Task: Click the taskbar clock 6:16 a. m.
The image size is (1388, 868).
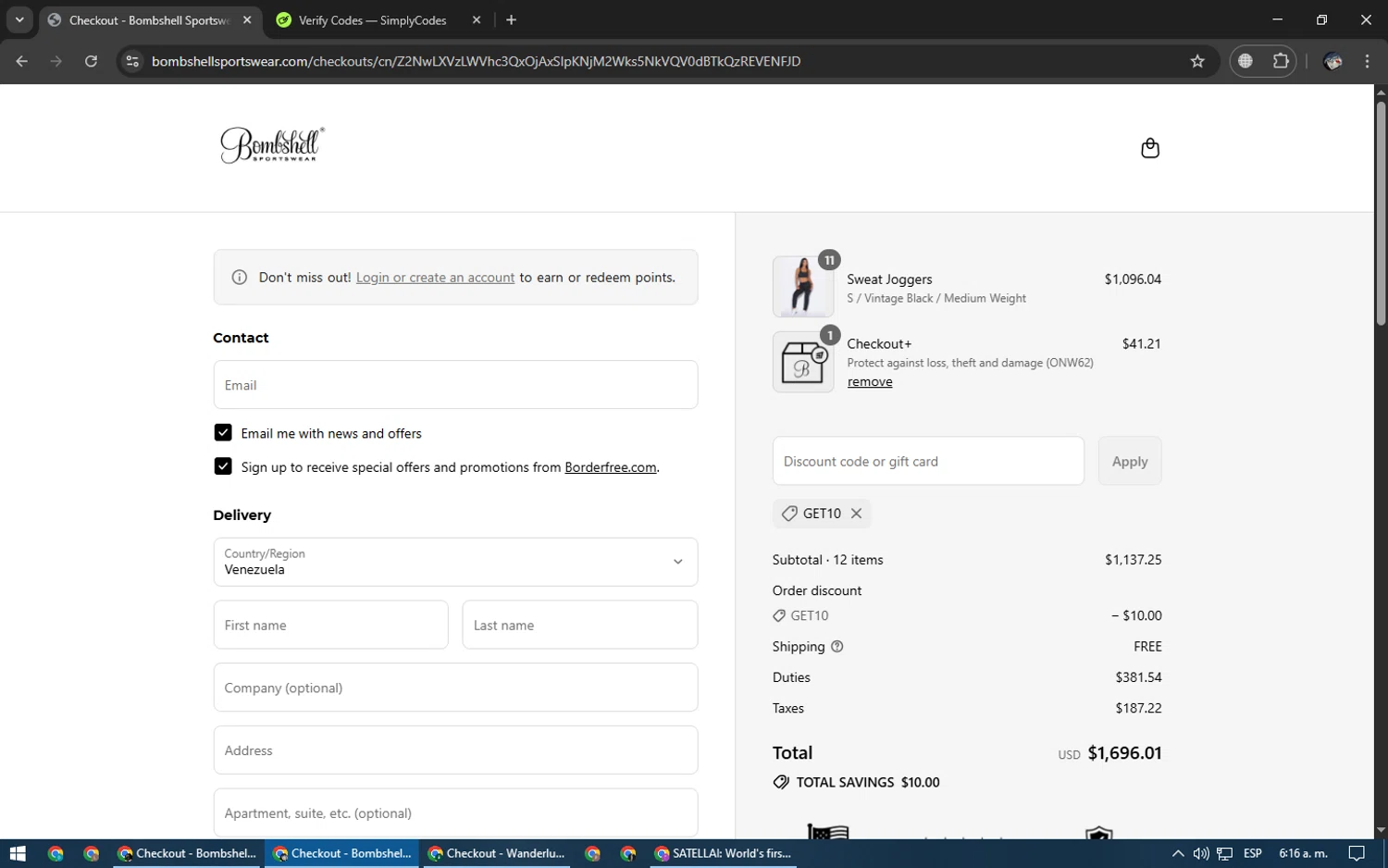Action: [1303, 853]
